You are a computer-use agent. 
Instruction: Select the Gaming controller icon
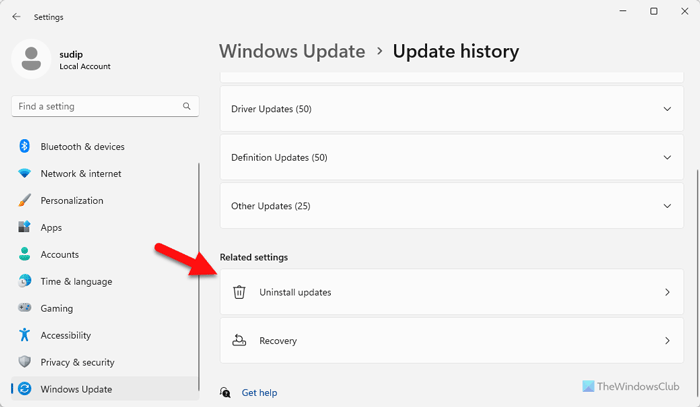(x=25, y=308)
